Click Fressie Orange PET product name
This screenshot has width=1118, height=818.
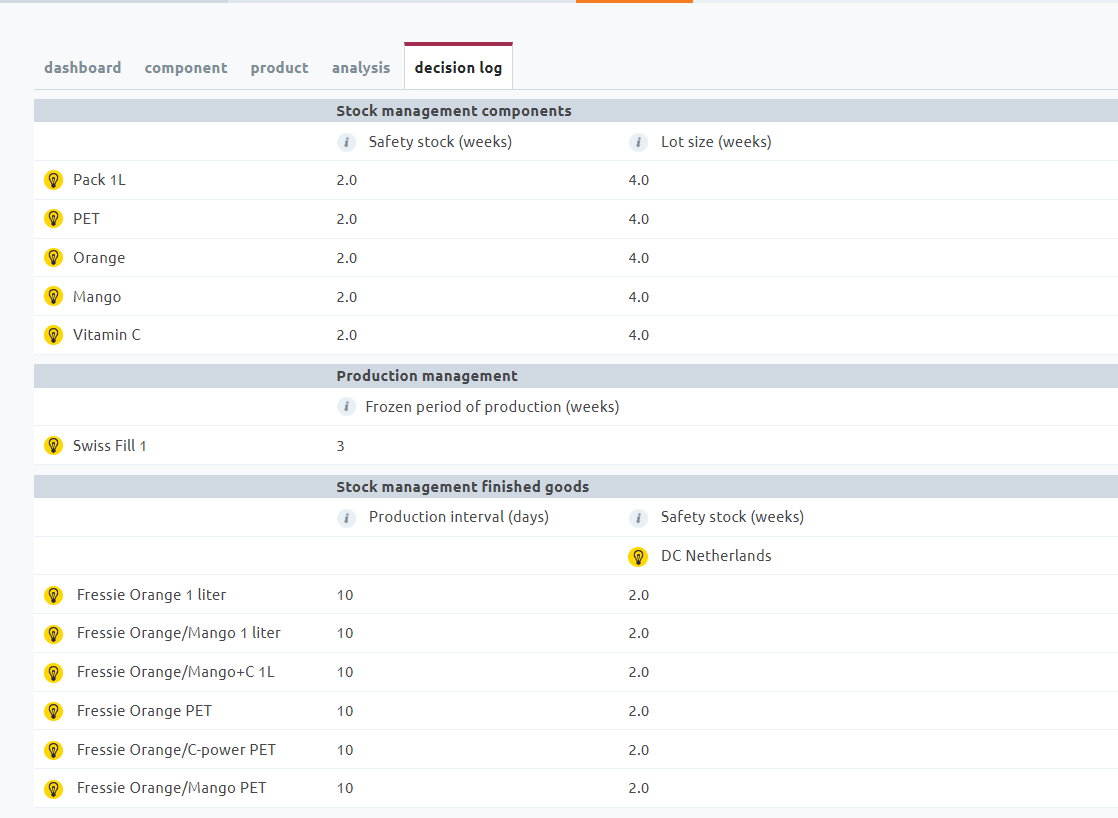[144, 711]
